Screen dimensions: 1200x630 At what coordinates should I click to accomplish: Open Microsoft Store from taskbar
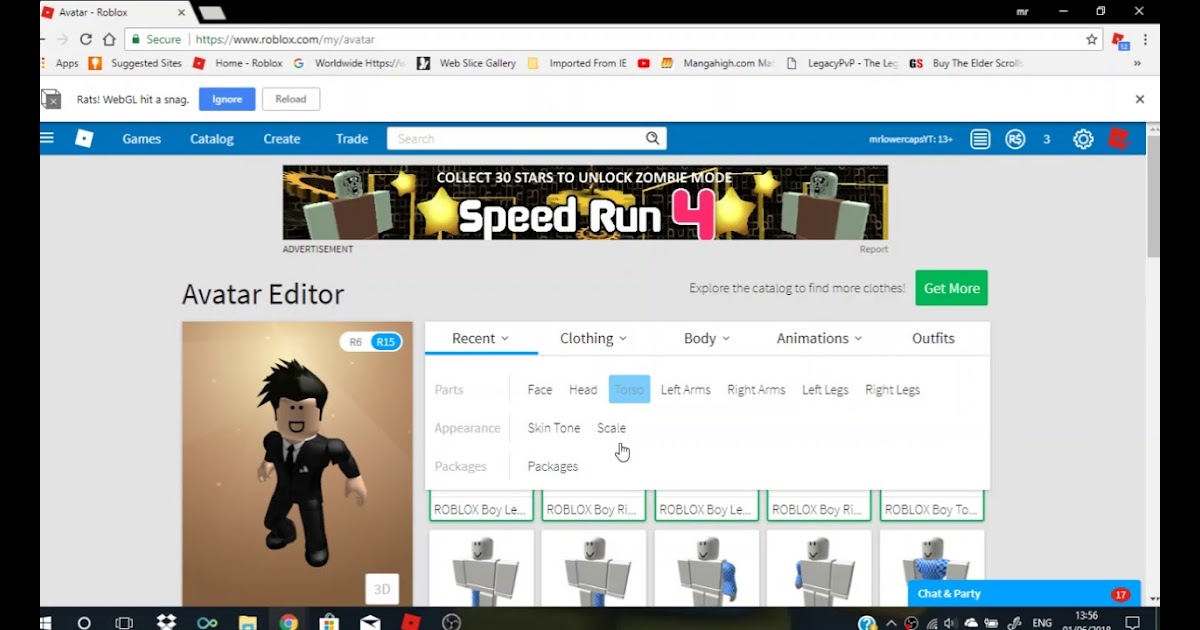[329, 622]
